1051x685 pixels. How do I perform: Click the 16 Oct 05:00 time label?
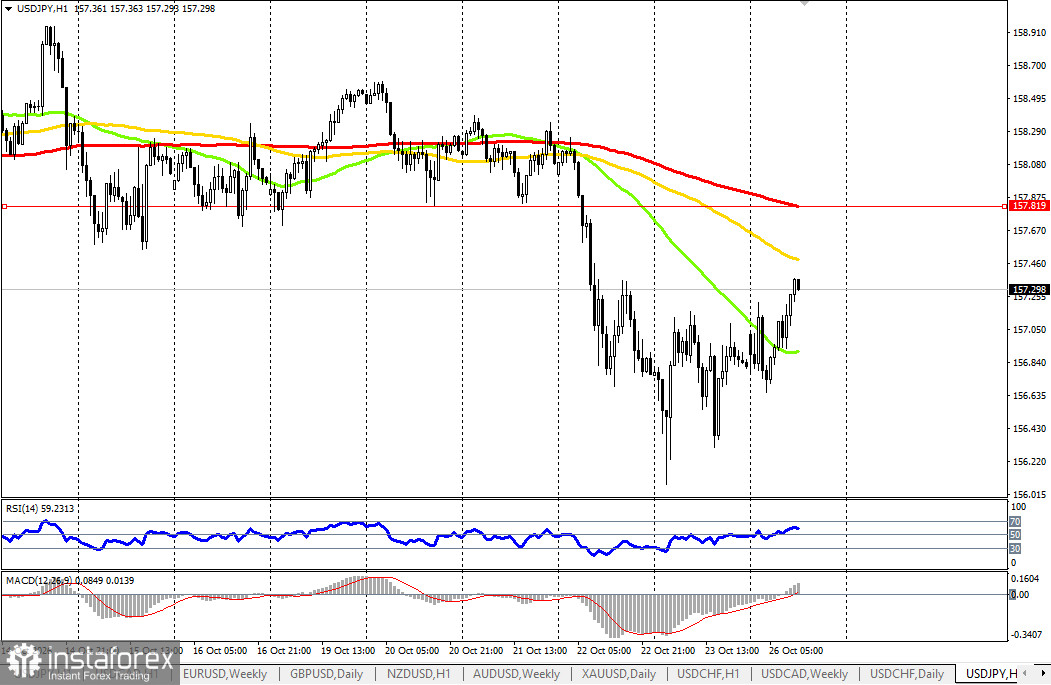220,650
